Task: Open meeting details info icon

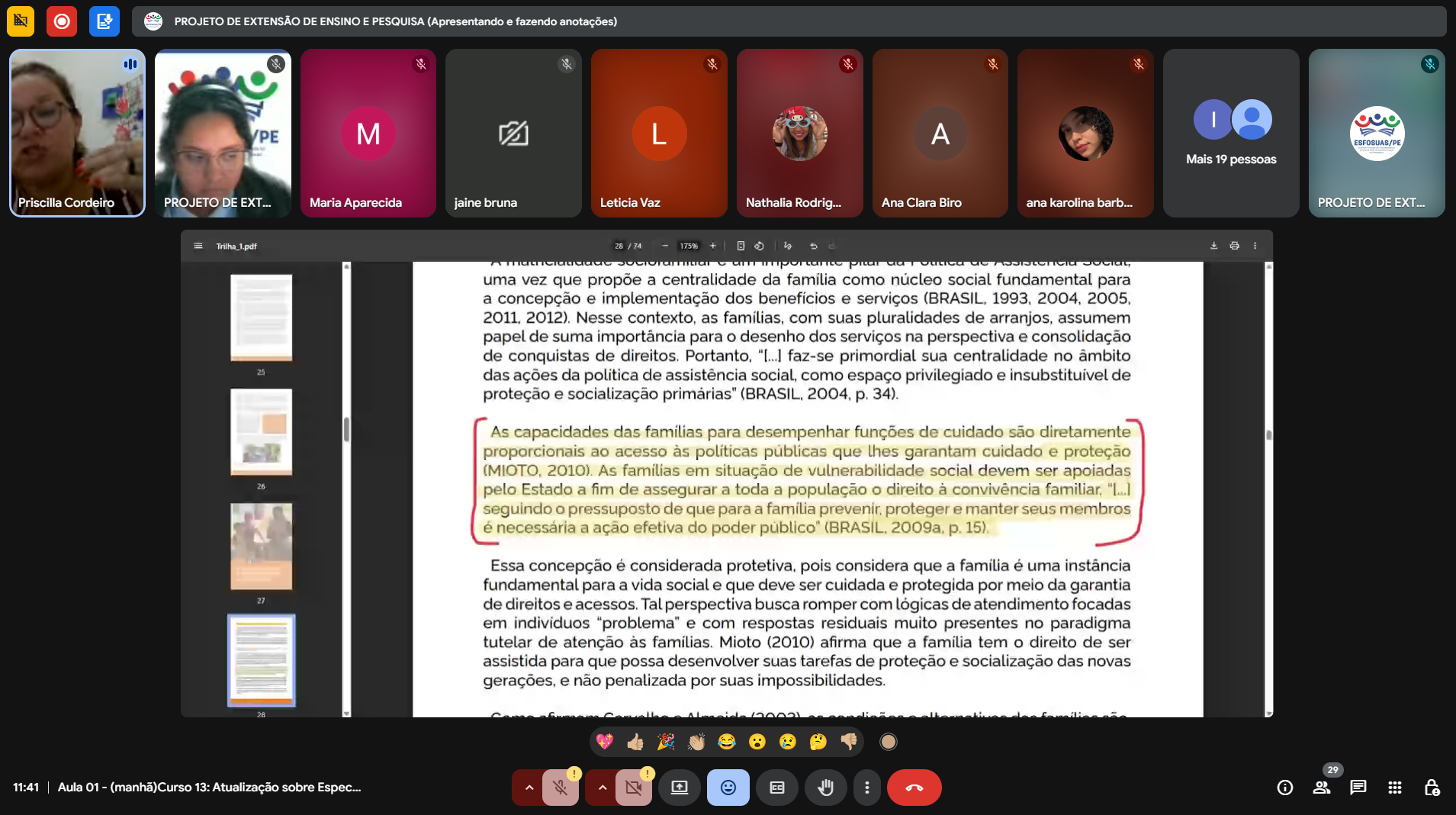Action: 1284,788
